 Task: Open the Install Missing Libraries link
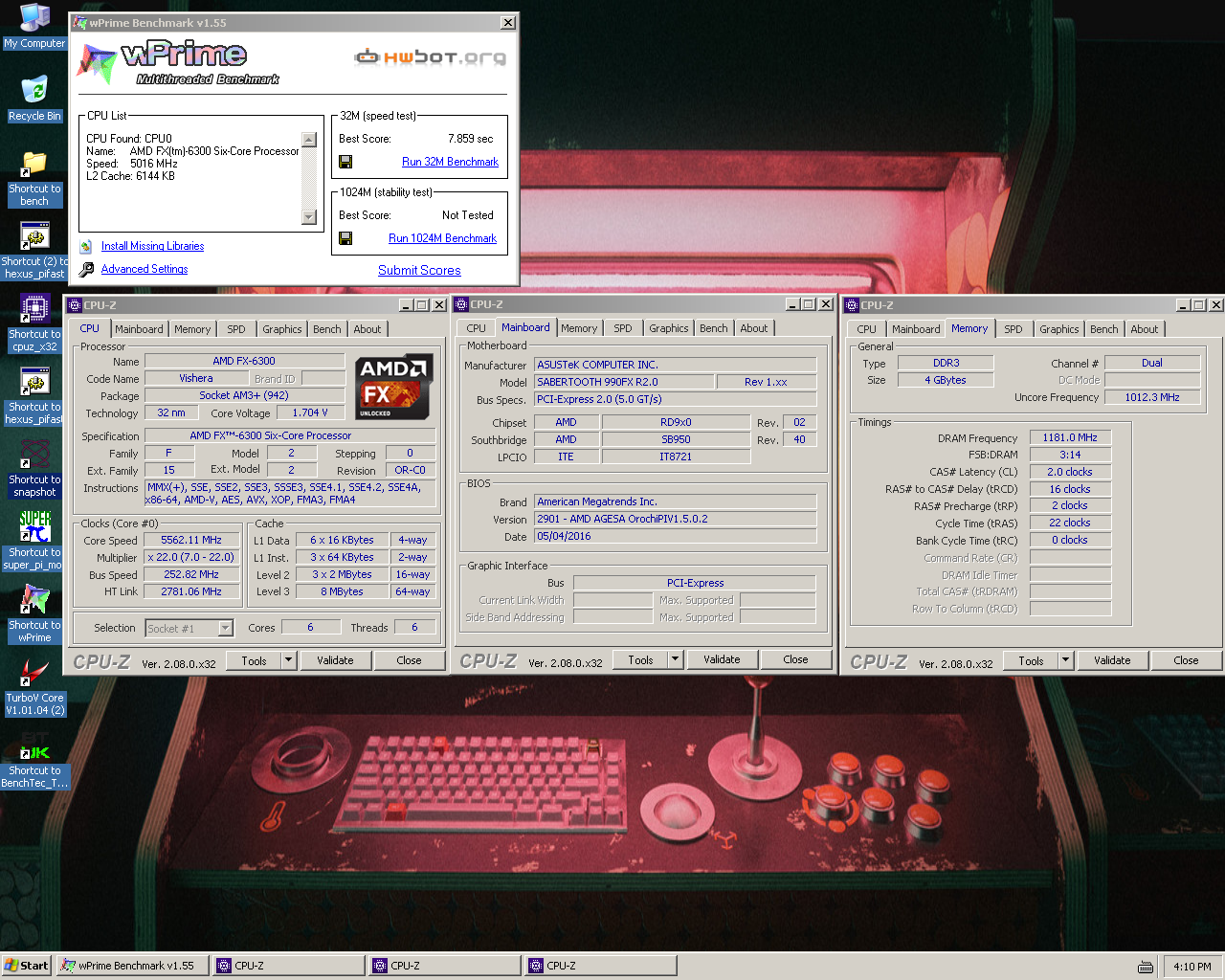coord(152,246)
